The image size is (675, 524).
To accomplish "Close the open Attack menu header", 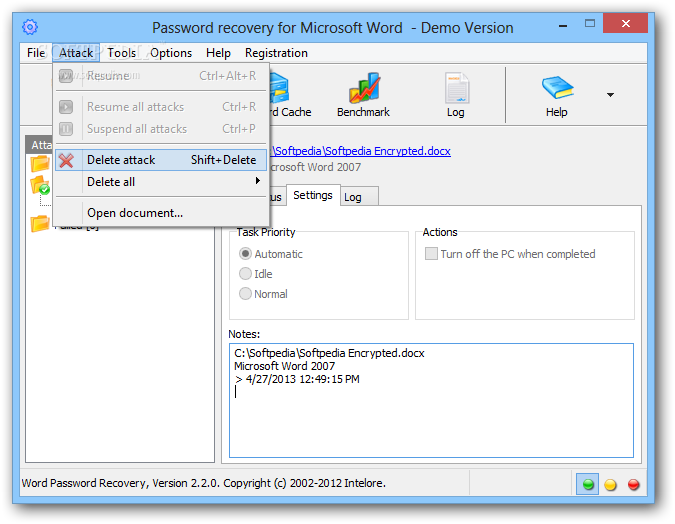I will pyautogui.click(x=76, y=53).
